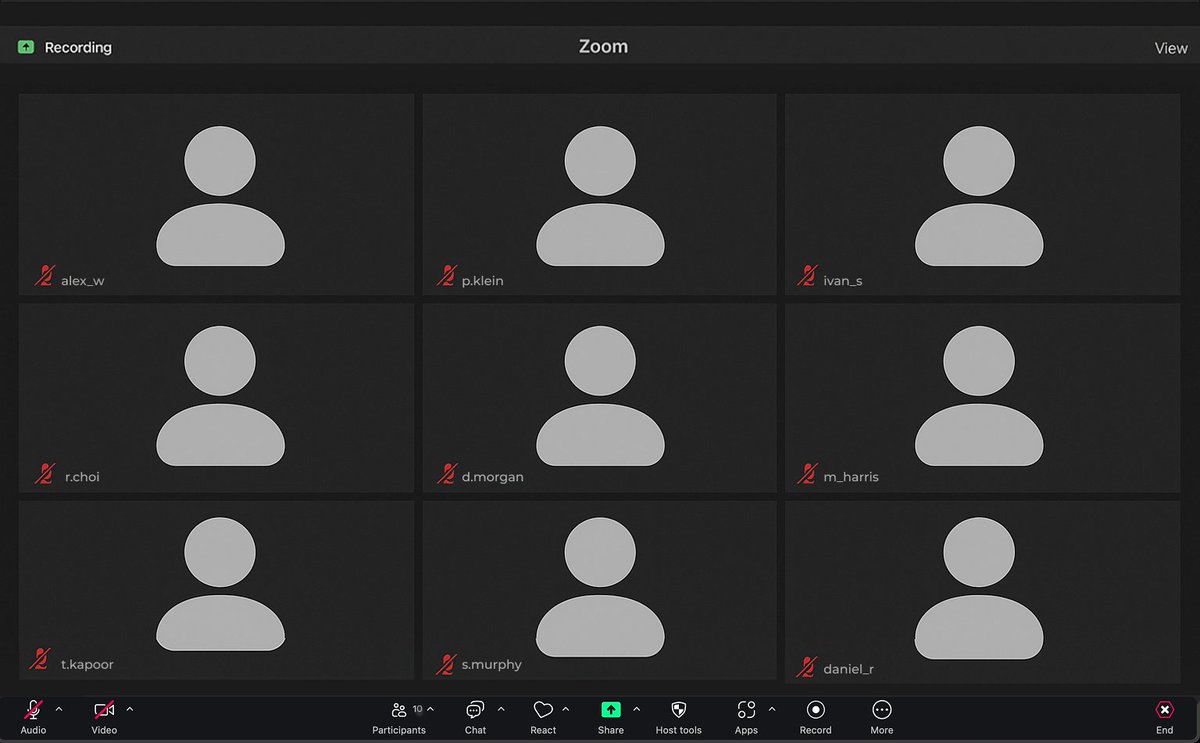Click the daniel_r name label
Screen dimensions: 1200x743
click(849, 669)
